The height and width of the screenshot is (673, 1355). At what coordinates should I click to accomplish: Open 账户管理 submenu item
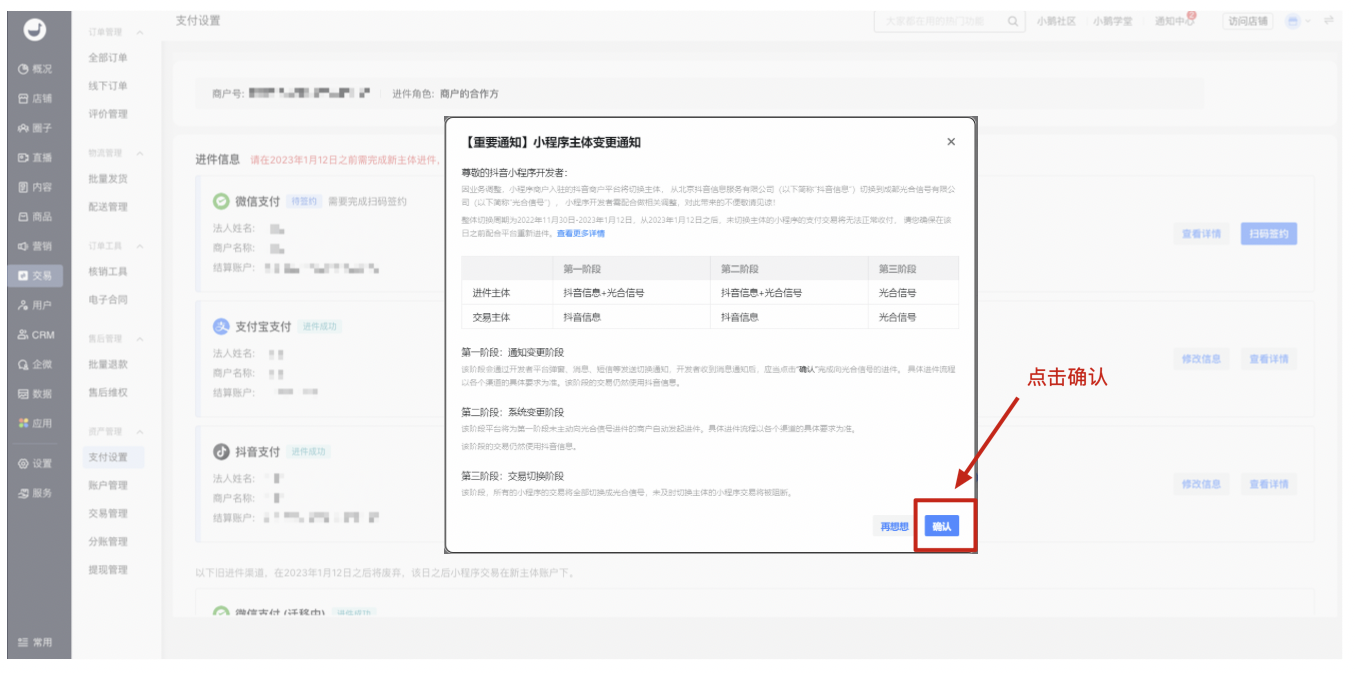tap(108, 485)
